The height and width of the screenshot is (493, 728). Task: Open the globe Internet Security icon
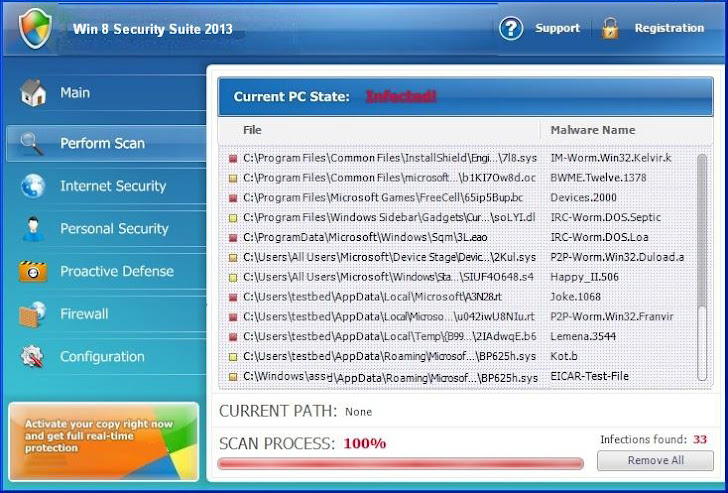(x=32, y=186)
